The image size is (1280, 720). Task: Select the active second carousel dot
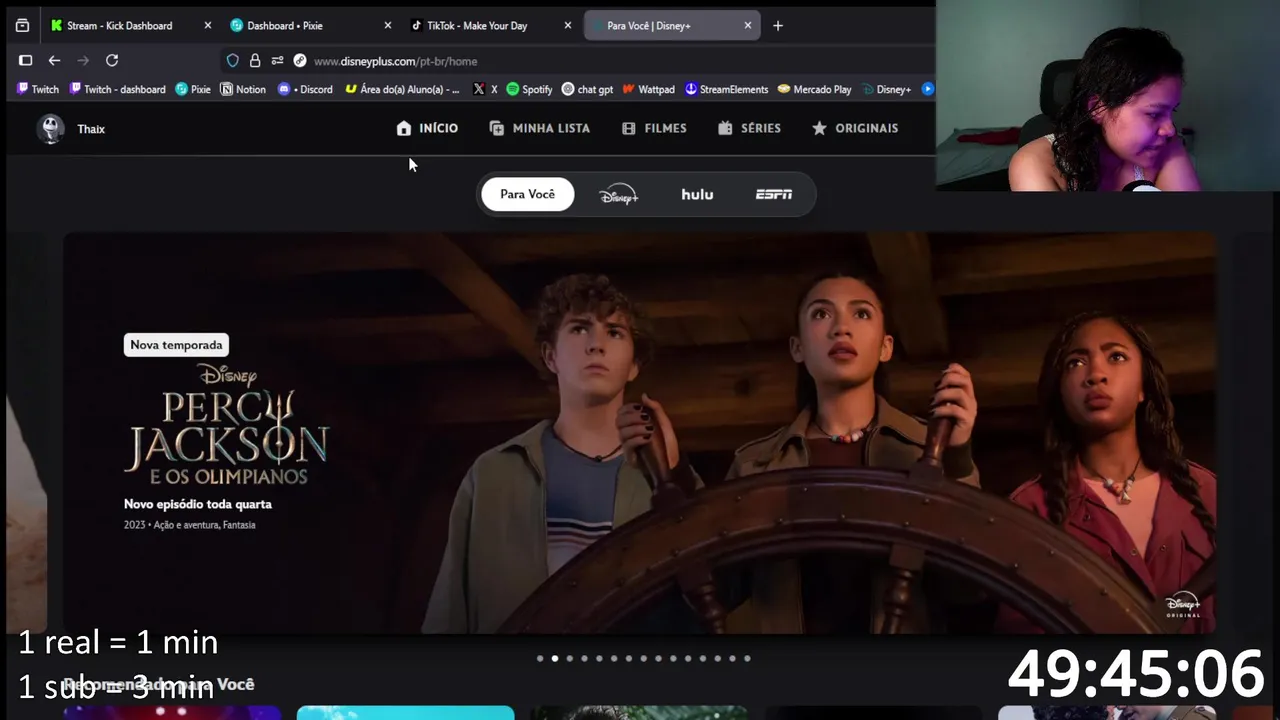point(555,658)
